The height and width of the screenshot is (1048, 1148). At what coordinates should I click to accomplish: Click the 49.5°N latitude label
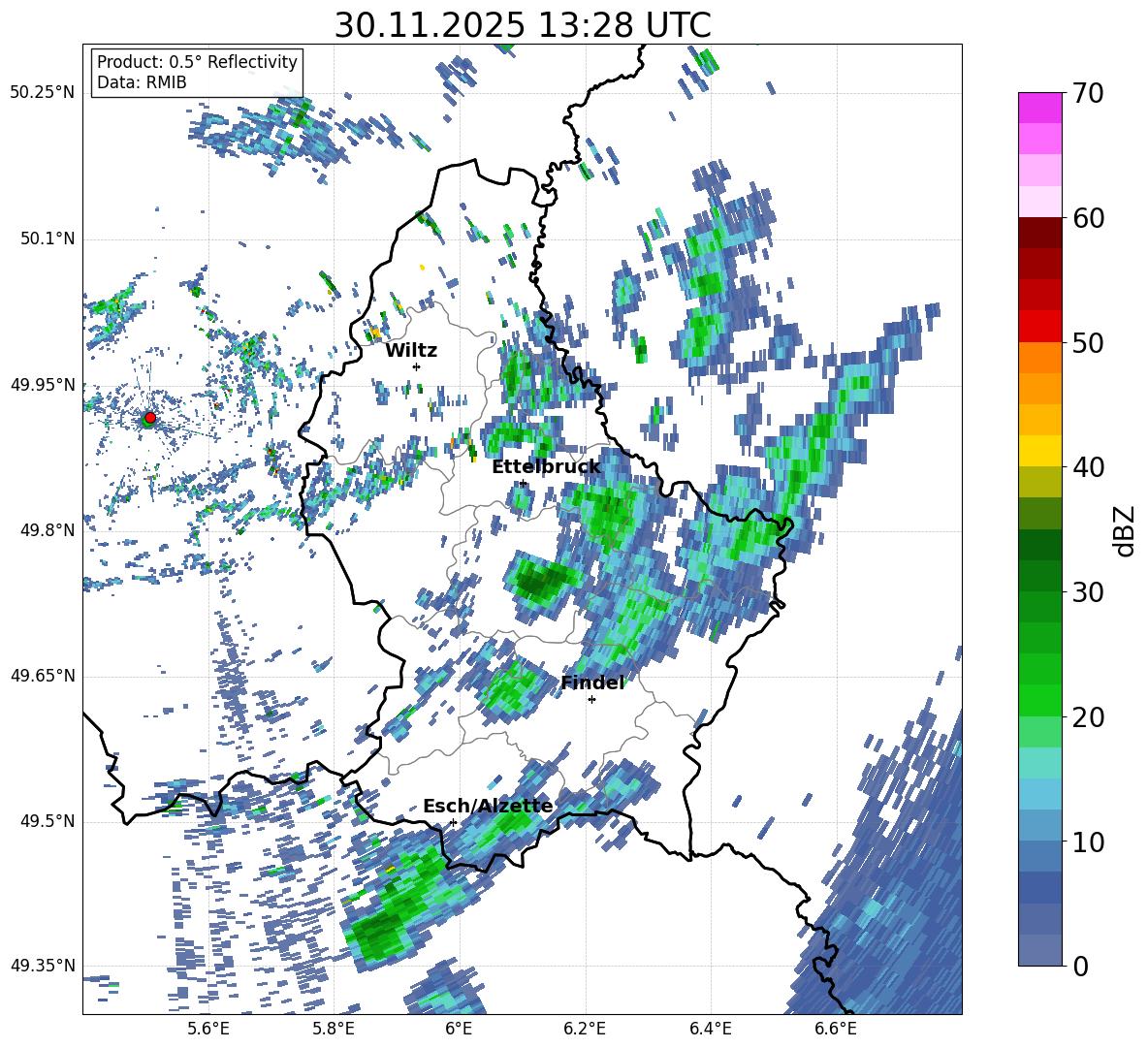[47, 821]
